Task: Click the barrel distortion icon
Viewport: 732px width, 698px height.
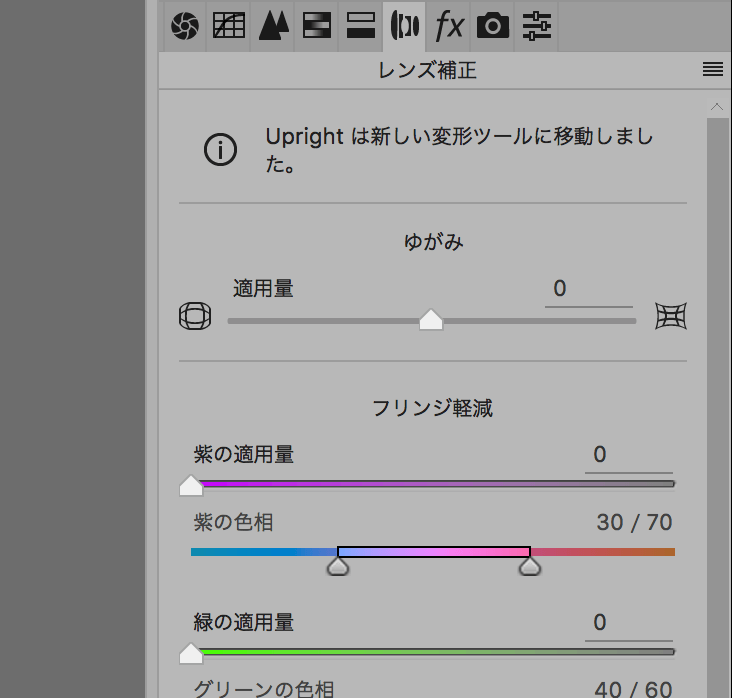Action: [x=195, y=316]
